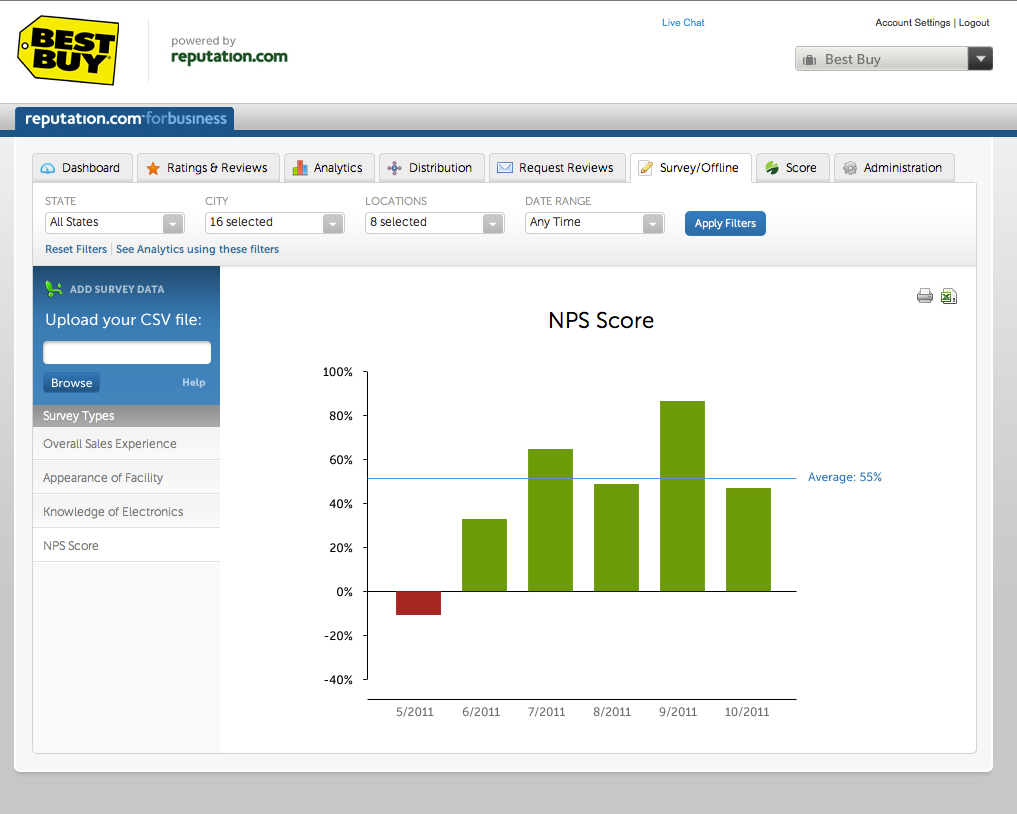
Task: Click the Request Reviews envelope icon
Action: [x=505, y=168]
